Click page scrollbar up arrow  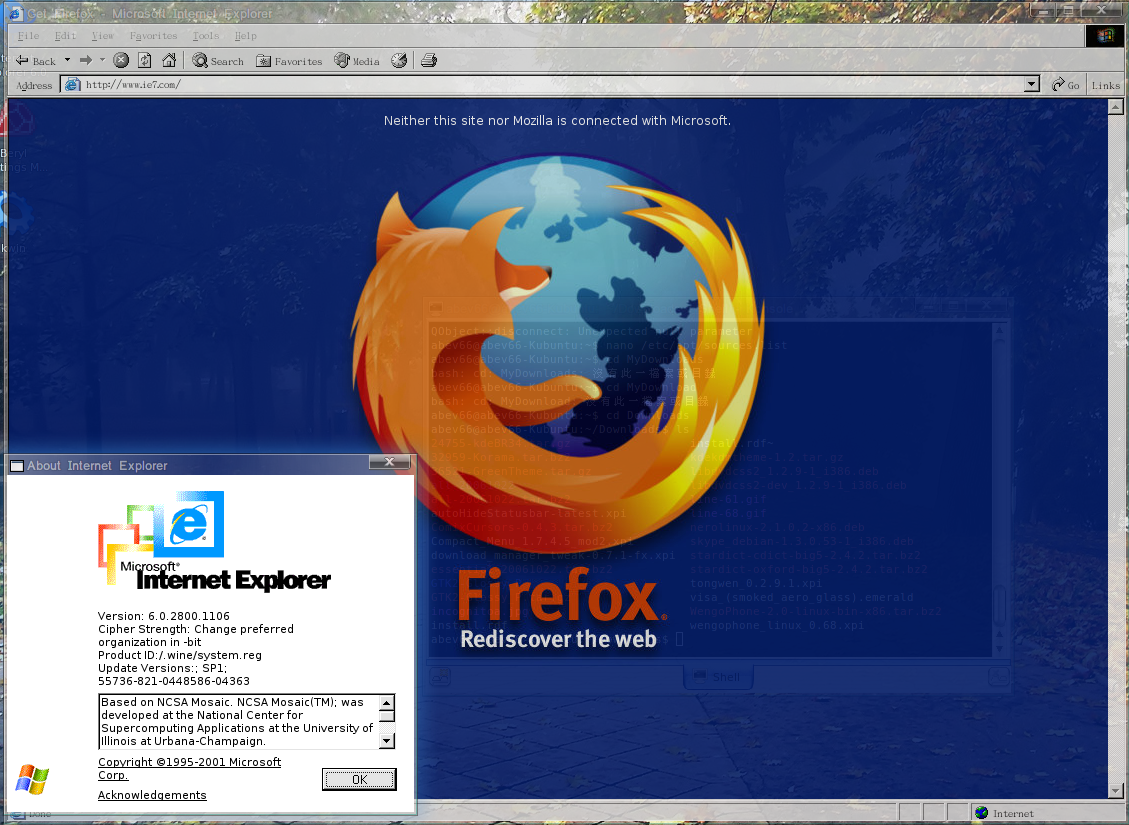click(x=1115, y=107)
